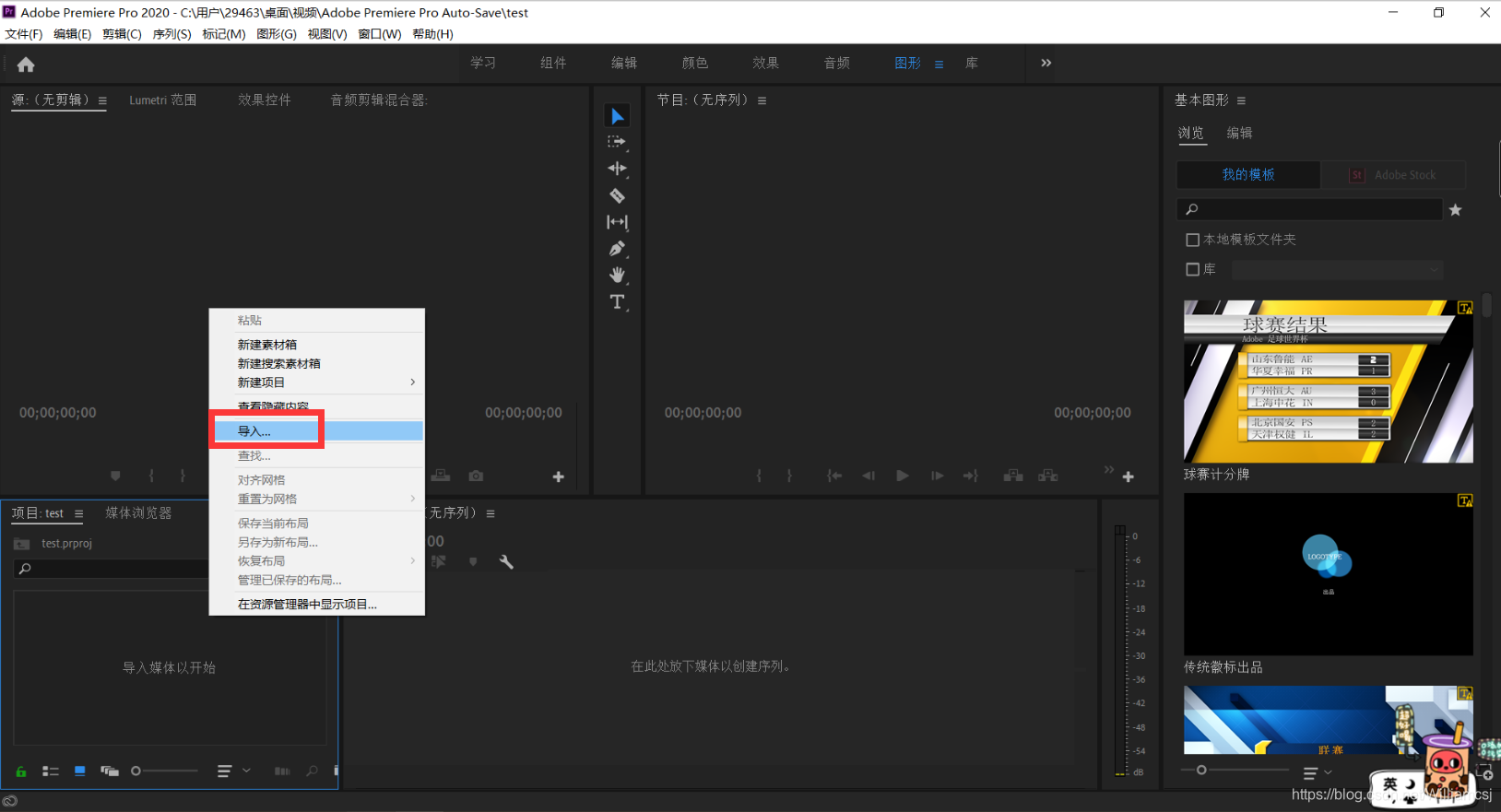The height and width of the screenshot is (812, 1501).
Task: Adjust the Project panel thumbnail zoom slider
Action: pyautogui.click(x=164, y=771)
